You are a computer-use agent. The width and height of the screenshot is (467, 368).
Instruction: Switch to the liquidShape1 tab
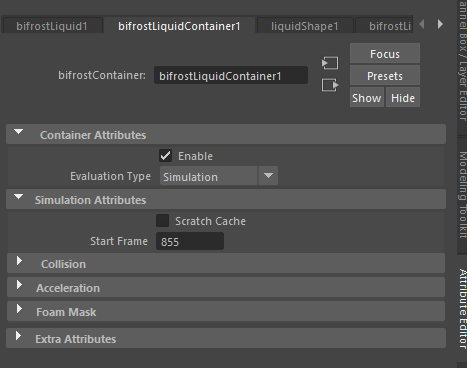(x=305, y=26)
